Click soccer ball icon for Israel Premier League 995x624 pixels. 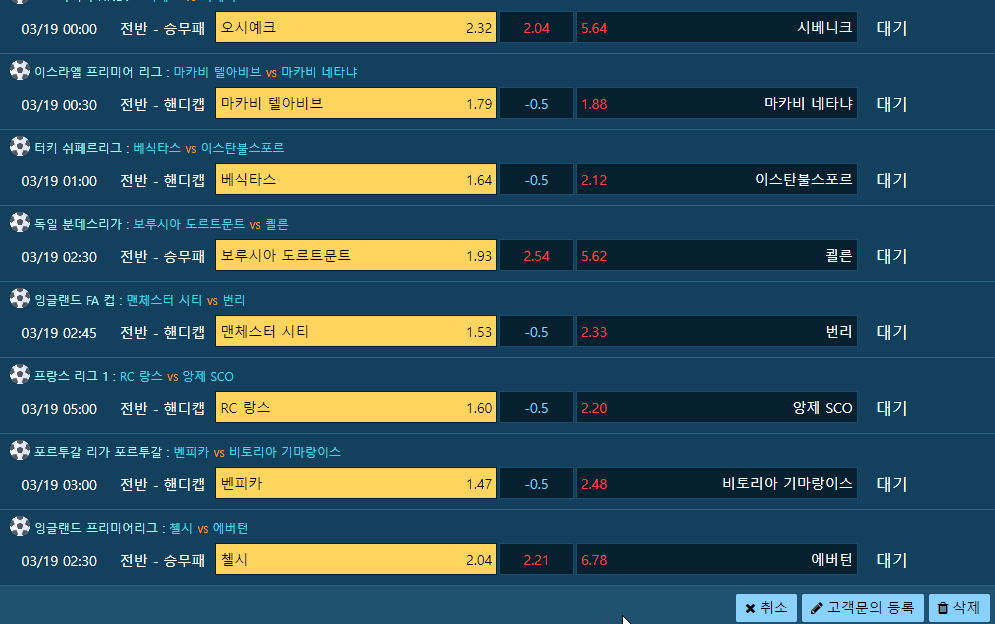(20, 70)
